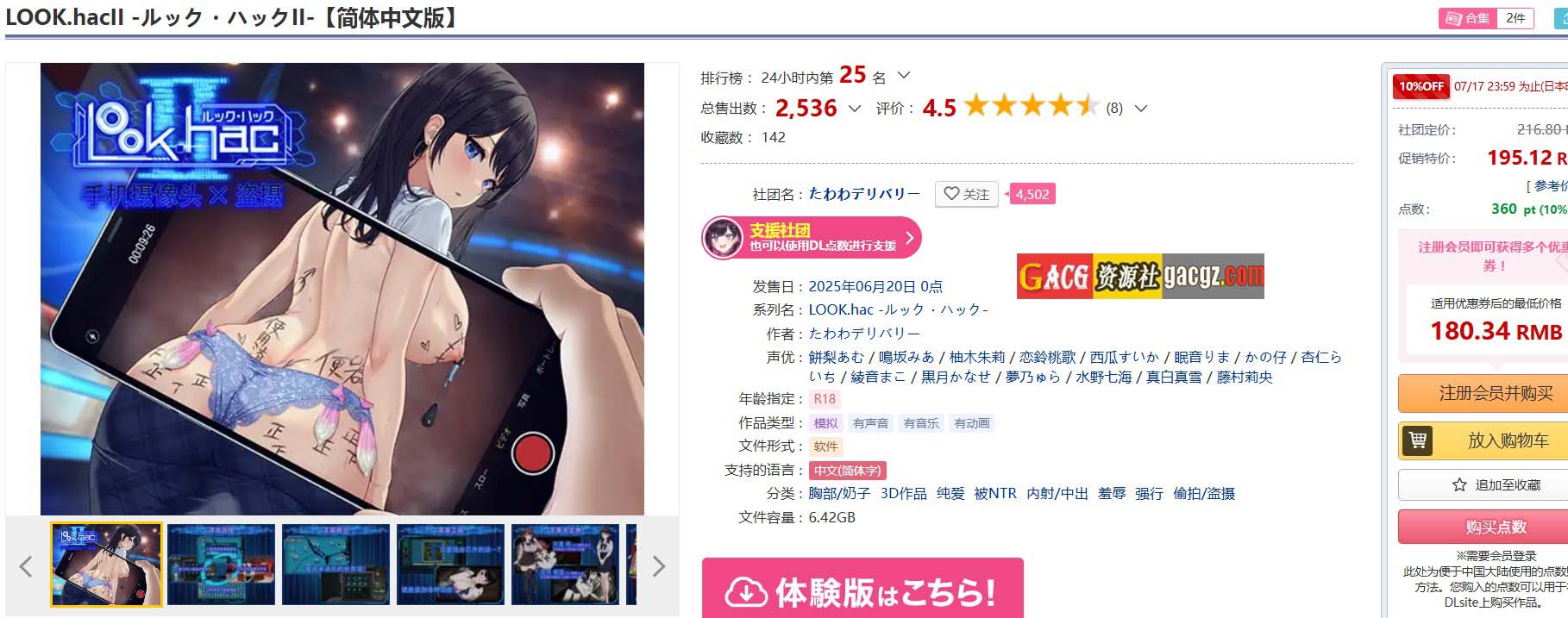Image resolution: width=1568 pixels, height=618 pixels.
Task: Expand the rating reviews chevron
Action: point(1141,109)
